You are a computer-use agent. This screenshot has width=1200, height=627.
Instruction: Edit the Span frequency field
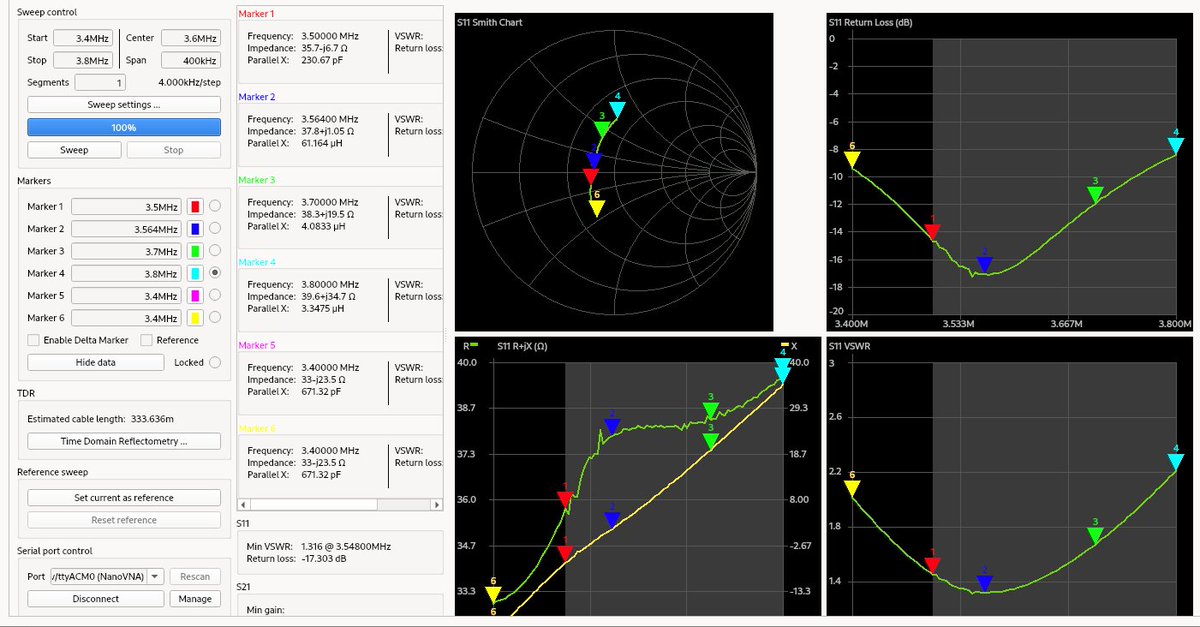[x=190, y=60]
